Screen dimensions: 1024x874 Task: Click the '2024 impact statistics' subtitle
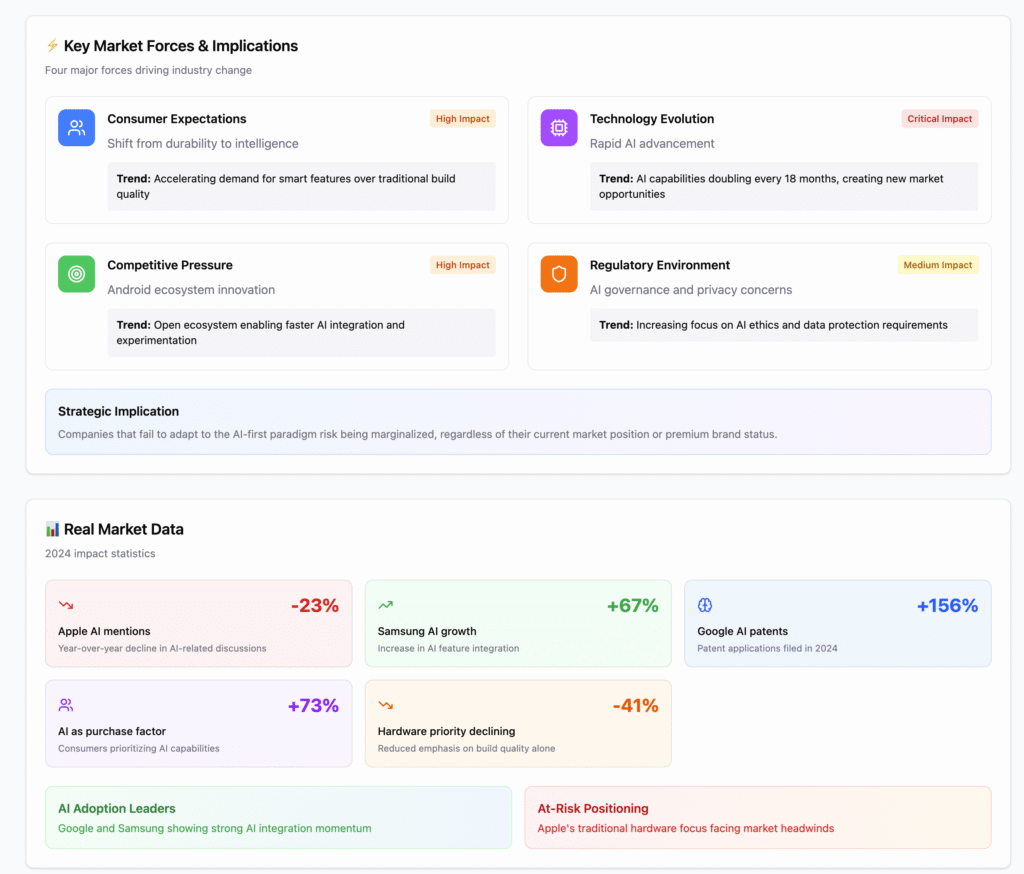click(x=100, y=553)
